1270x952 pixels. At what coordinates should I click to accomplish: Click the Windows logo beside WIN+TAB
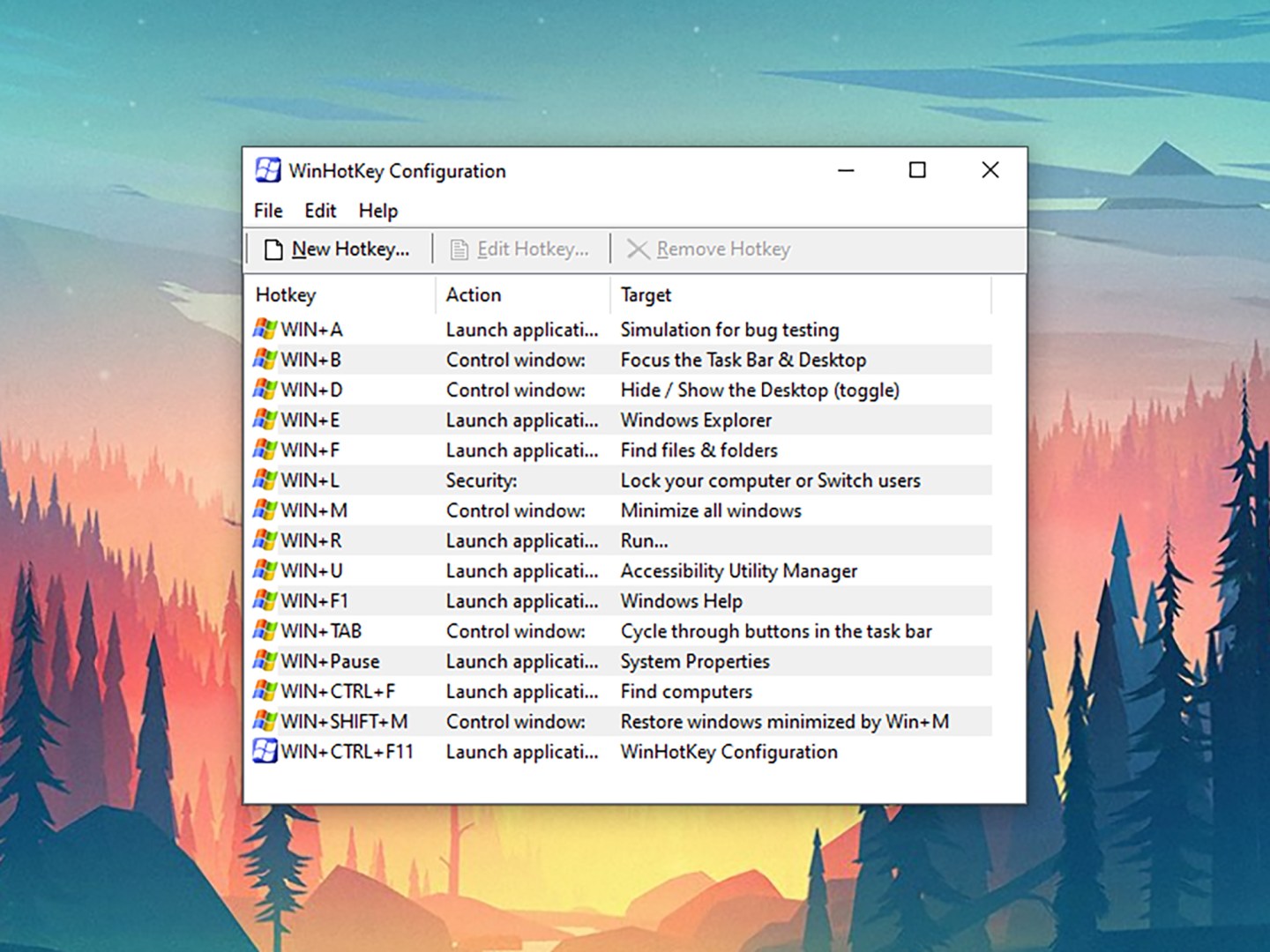tap(264, 630)
